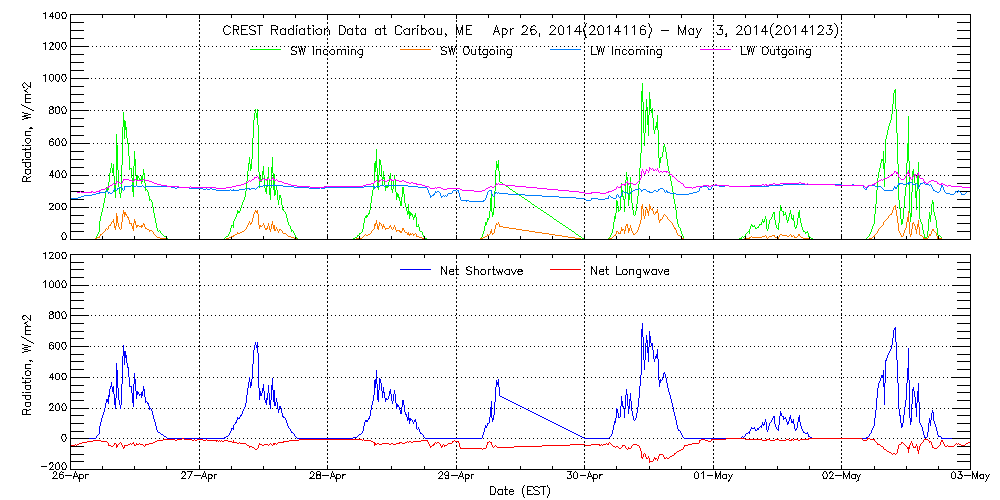Click the 27-Apr date tick label
The width and height of the screenshot is (1000, 500).
[201, 476]
